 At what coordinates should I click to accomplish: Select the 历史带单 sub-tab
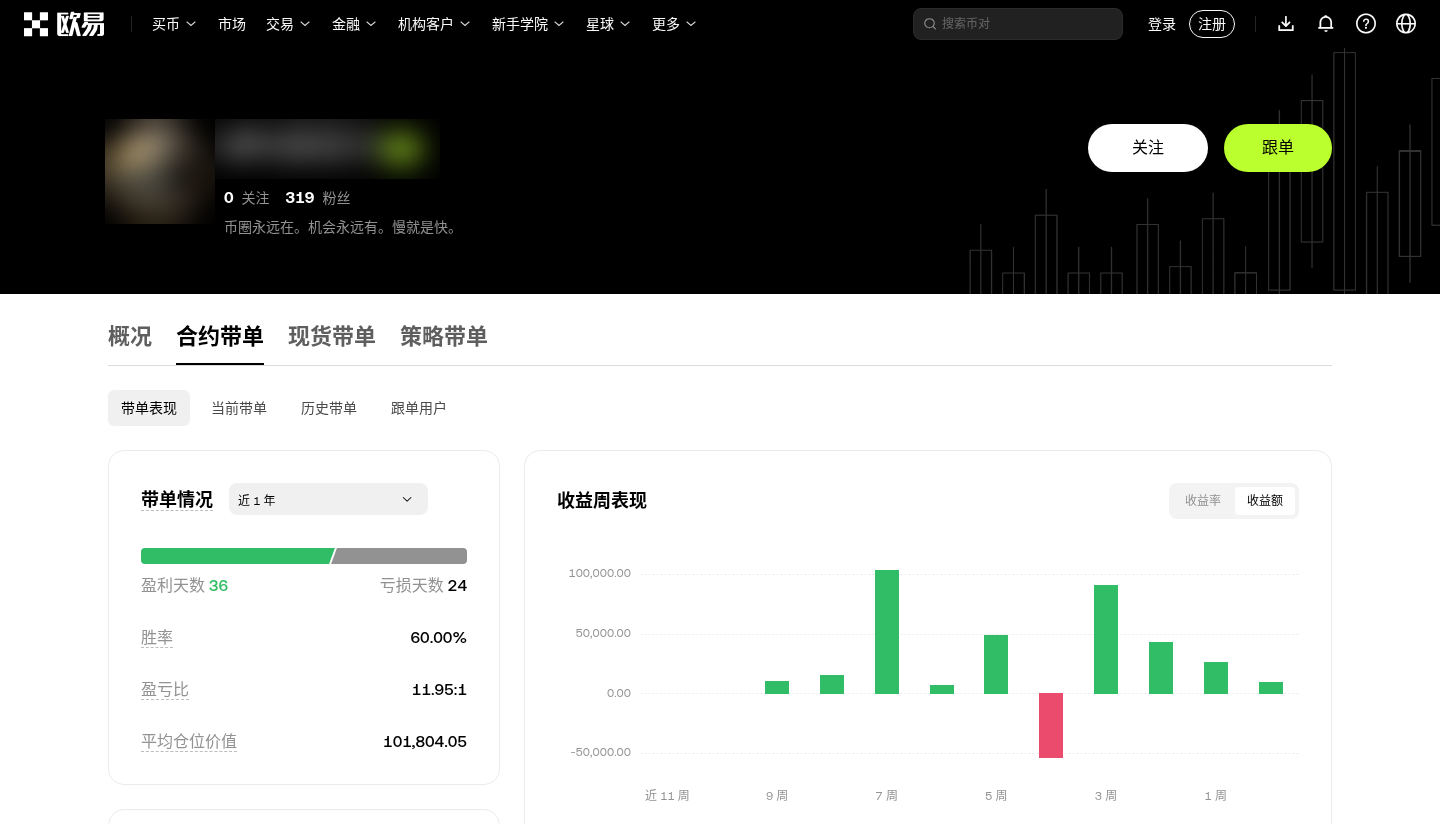pyautogui.click(x=329, y=408)
